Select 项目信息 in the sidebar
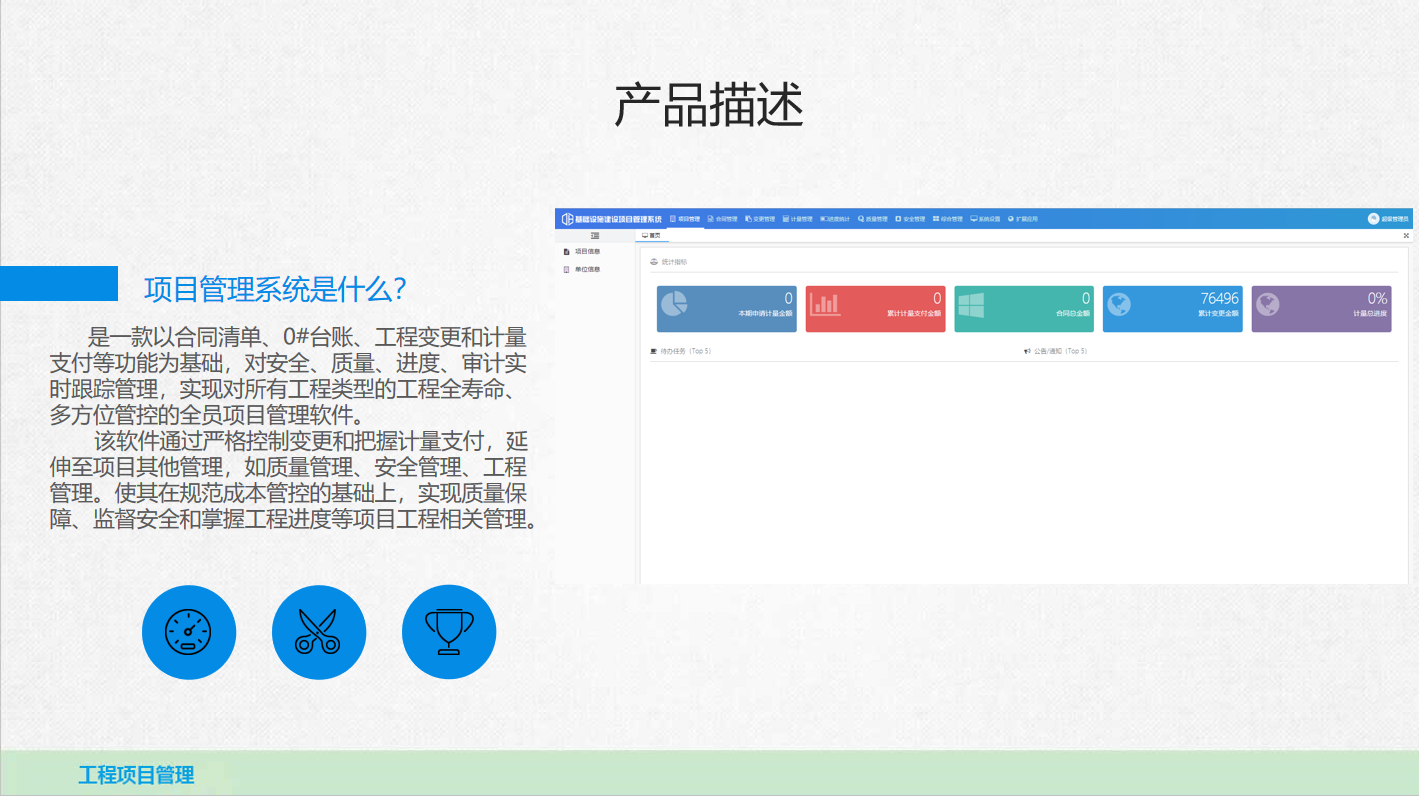Image resolution: width=1419 pixels, height=796 pixels. point(586,252)
